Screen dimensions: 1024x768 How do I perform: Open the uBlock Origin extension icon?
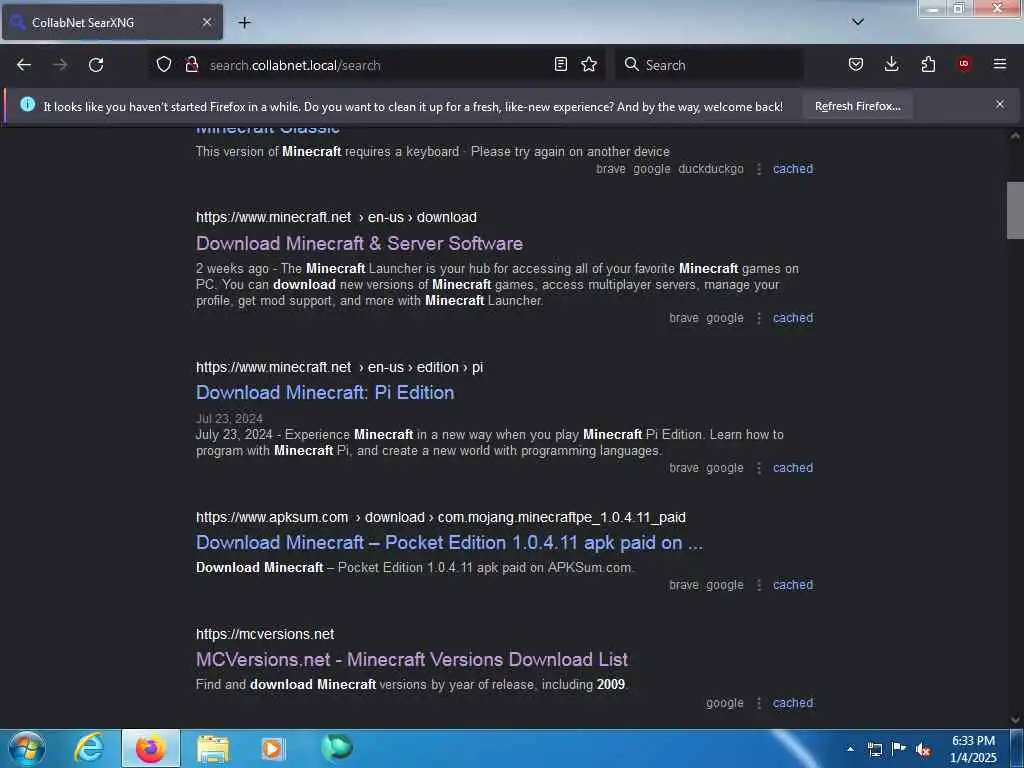coord(964,64)
